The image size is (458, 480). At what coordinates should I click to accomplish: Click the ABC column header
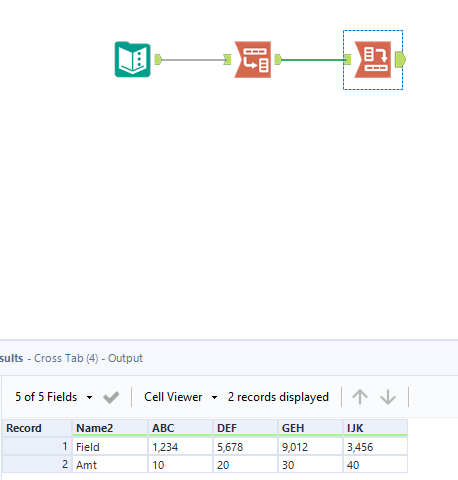point(180,428)
